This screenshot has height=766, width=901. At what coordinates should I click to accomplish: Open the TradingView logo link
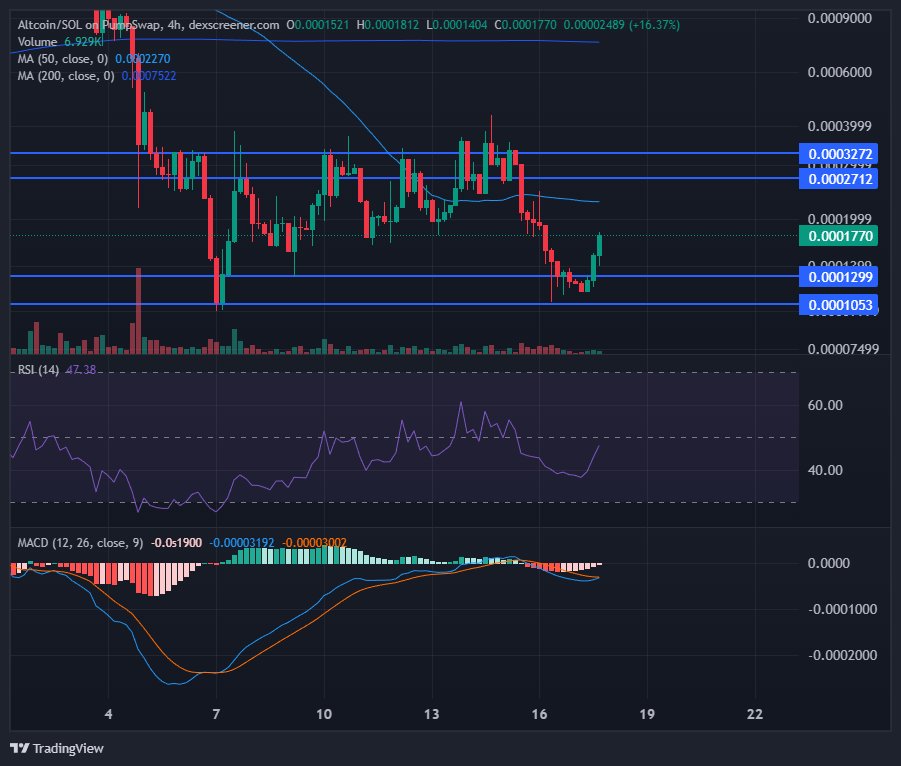point(57,748)
